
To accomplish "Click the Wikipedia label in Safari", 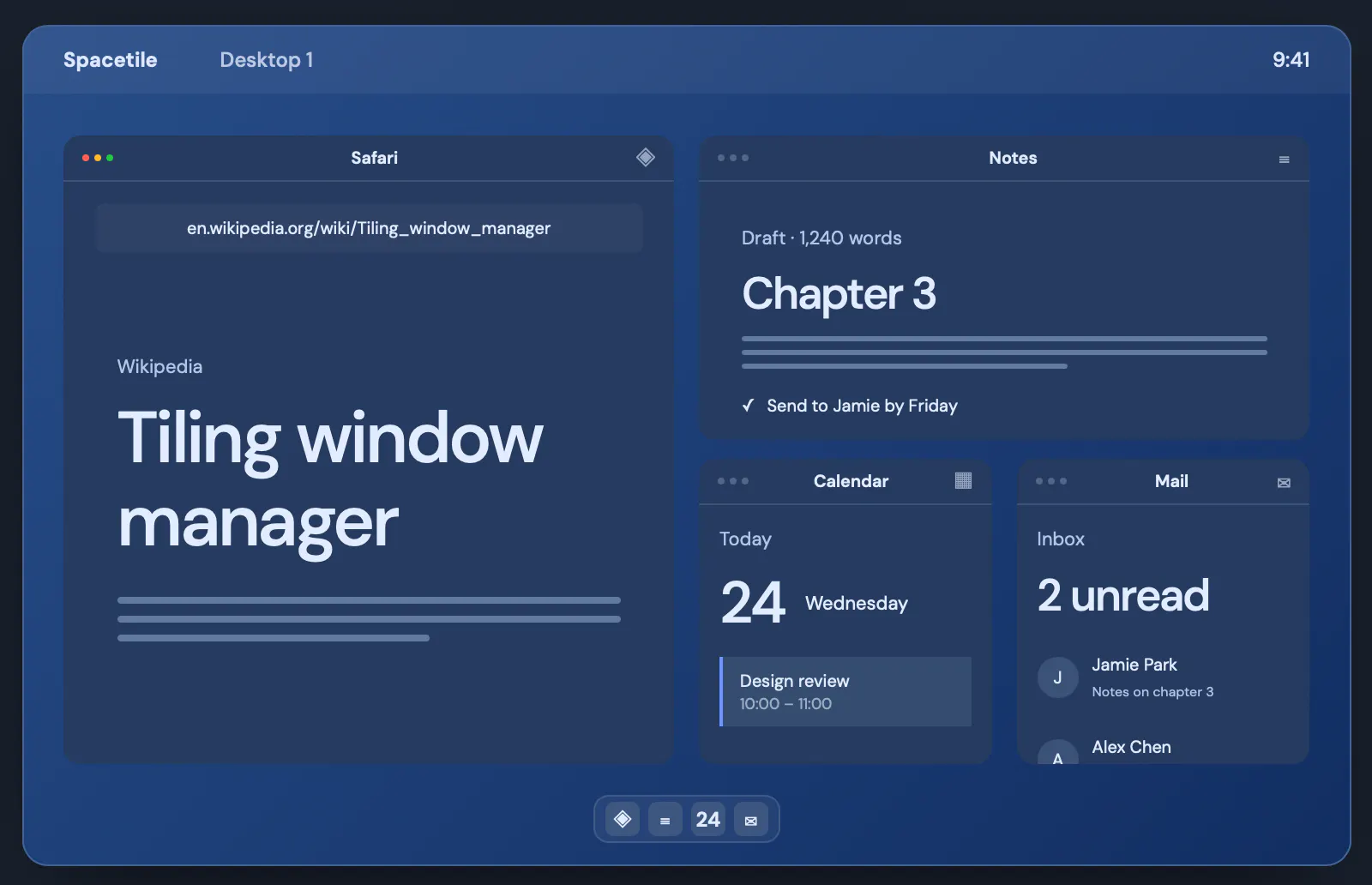I will [159, 366].
